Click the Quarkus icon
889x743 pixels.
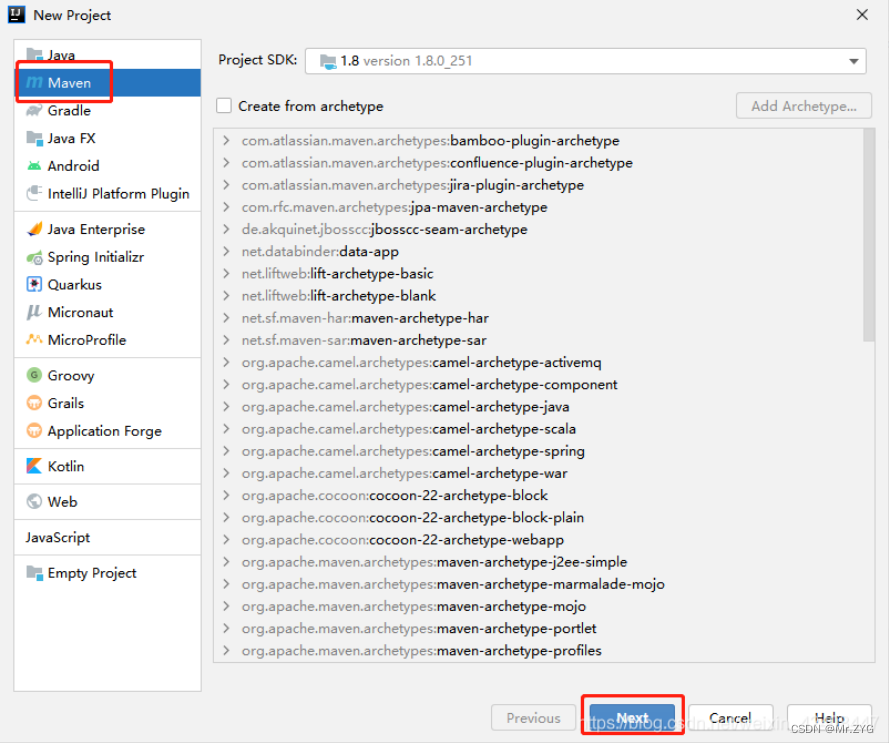coord(35,285)
